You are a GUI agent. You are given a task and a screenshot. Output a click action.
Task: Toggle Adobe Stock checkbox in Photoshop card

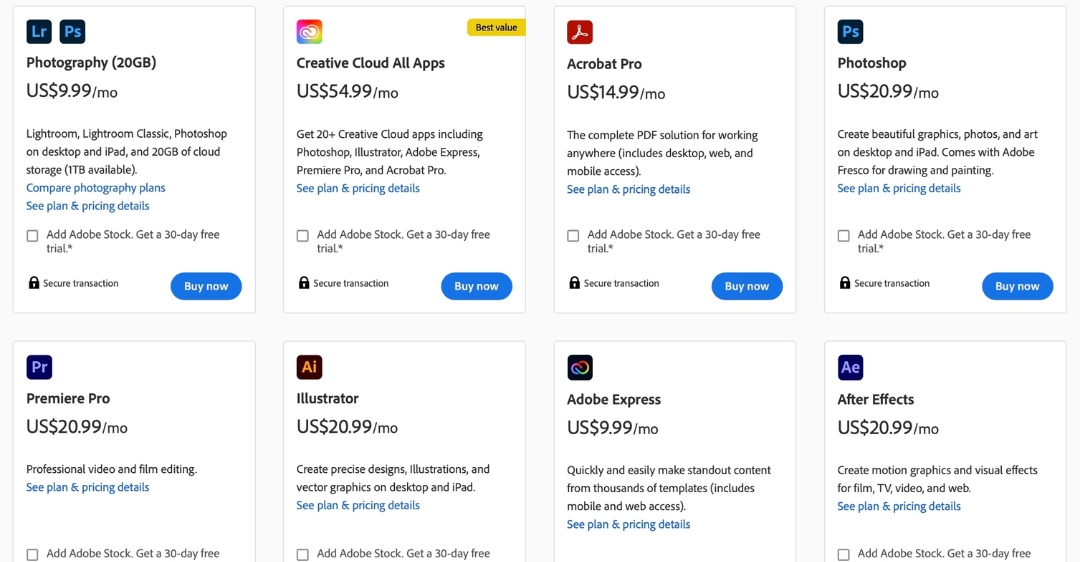coord(844,236)
